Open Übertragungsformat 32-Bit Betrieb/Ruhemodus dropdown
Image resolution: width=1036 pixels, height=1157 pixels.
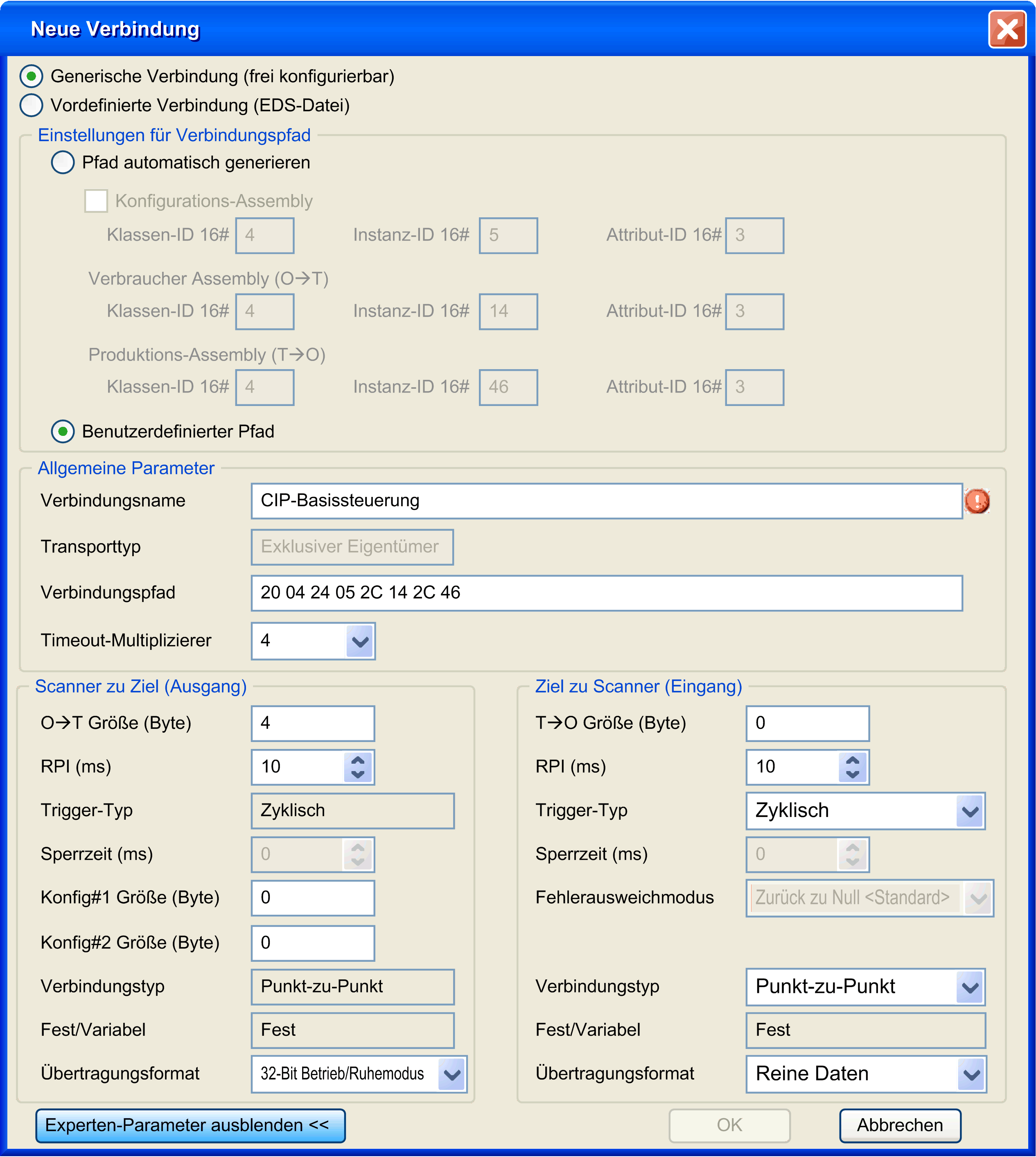pyautogui.click(x=452, y=1074)
